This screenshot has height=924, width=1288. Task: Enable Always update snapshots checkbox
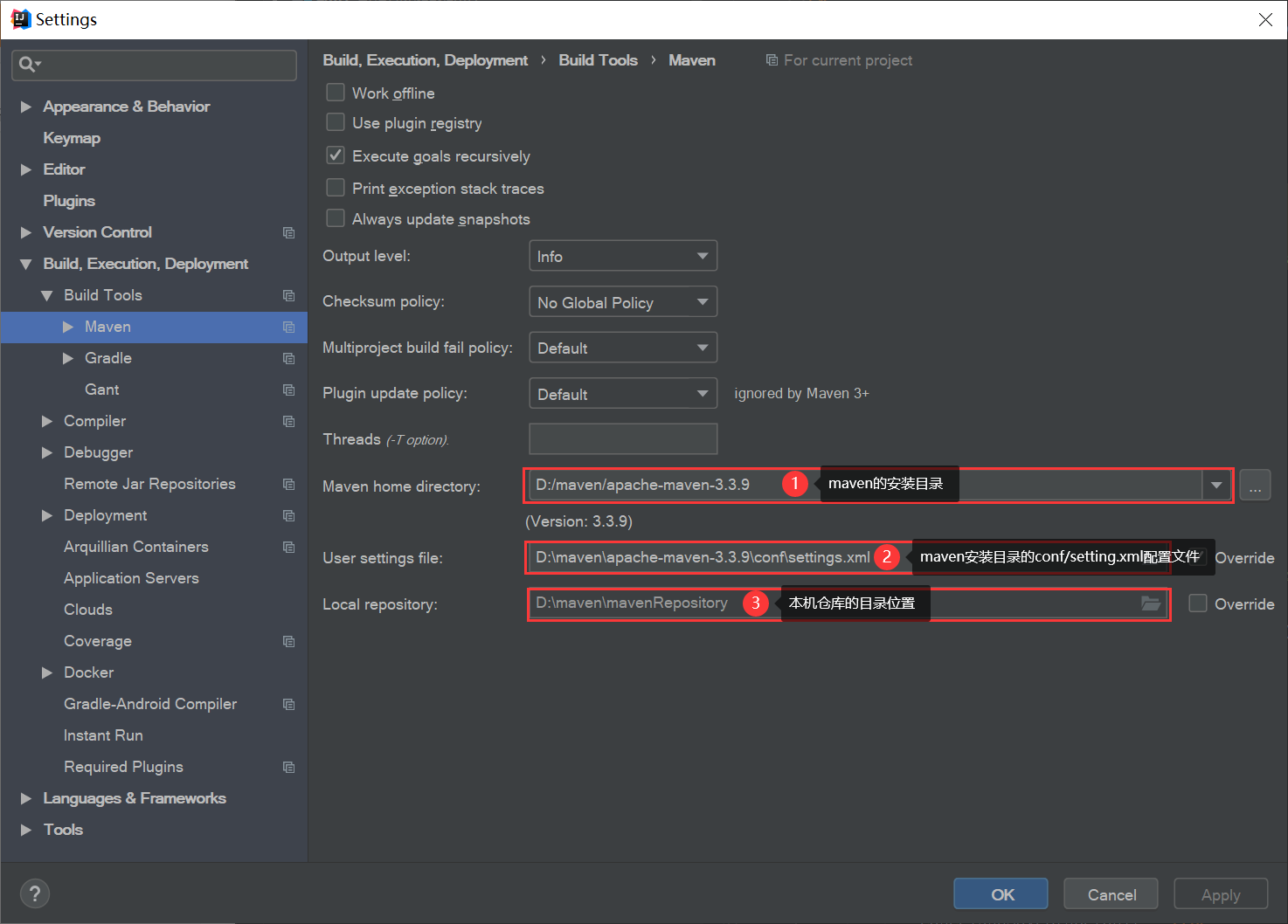[x=336, y=218]
